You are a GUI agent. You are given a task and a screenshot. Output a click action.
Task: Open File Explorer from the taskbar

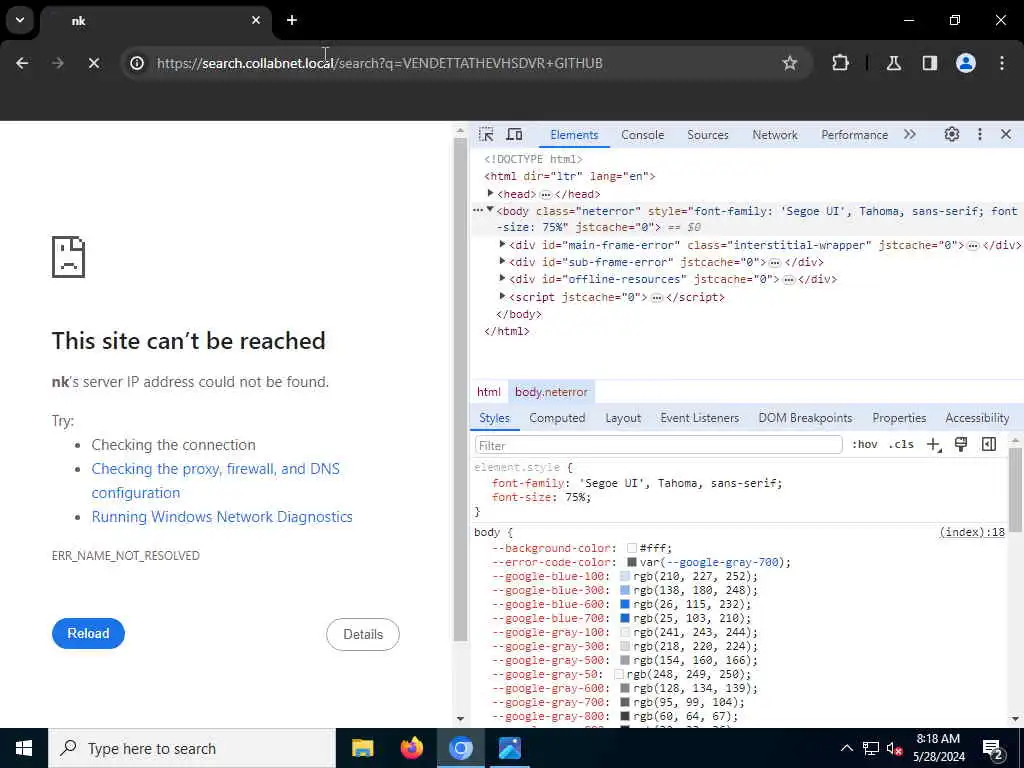pyautogui.click(x=362, y=748)
